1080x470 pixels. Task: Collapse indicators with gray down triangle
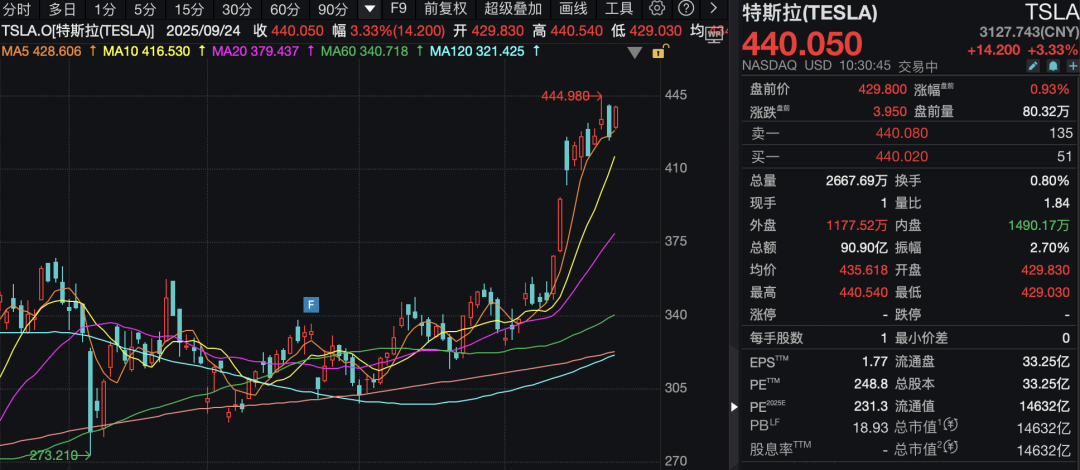636,52
